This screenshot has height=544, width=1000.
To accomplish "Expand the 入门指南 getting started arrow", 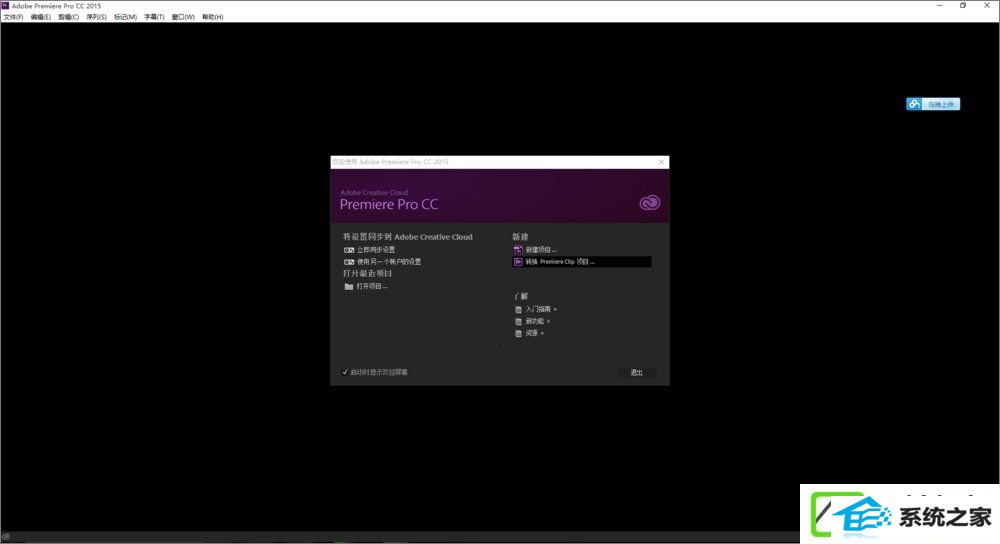I will pos(555,309).
